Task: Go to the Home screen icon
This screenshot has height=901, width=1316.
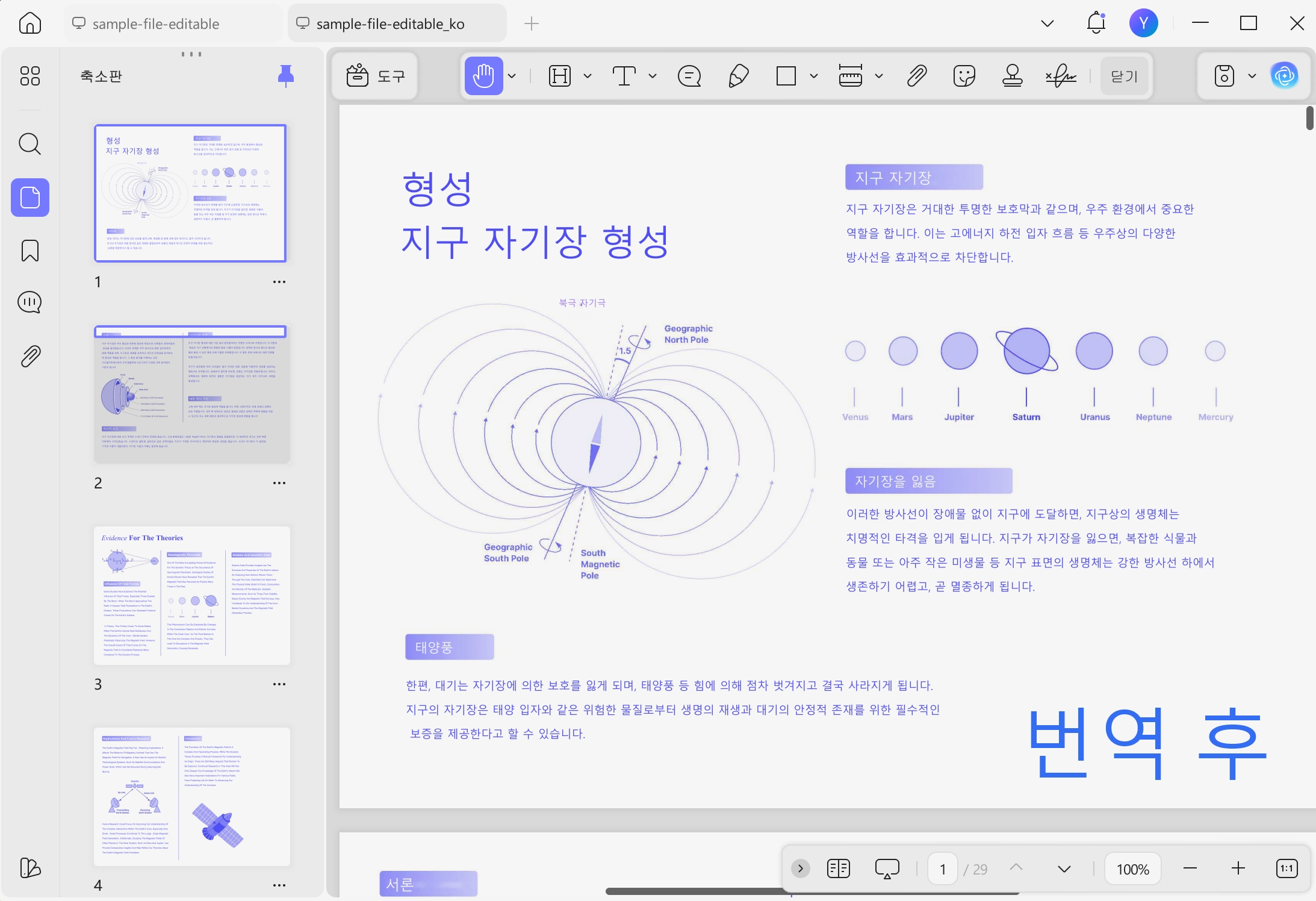Action: (29, 23)
